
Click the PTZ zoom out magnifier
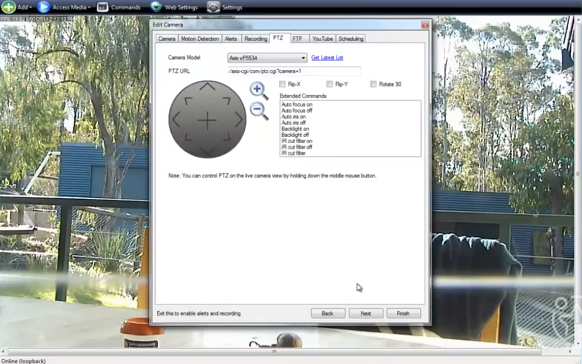click(259, 111)
